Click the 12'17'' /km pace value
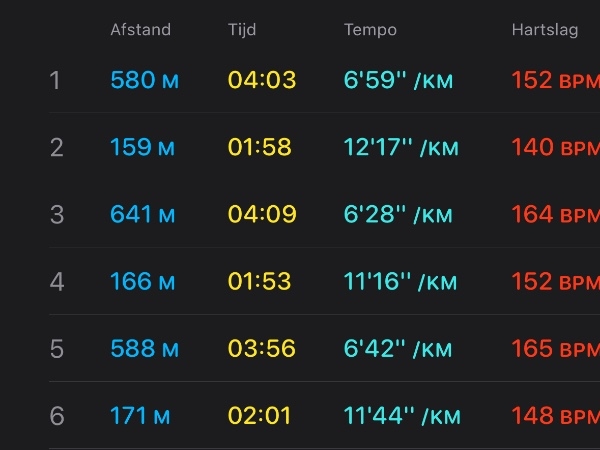 pos(401,147)
